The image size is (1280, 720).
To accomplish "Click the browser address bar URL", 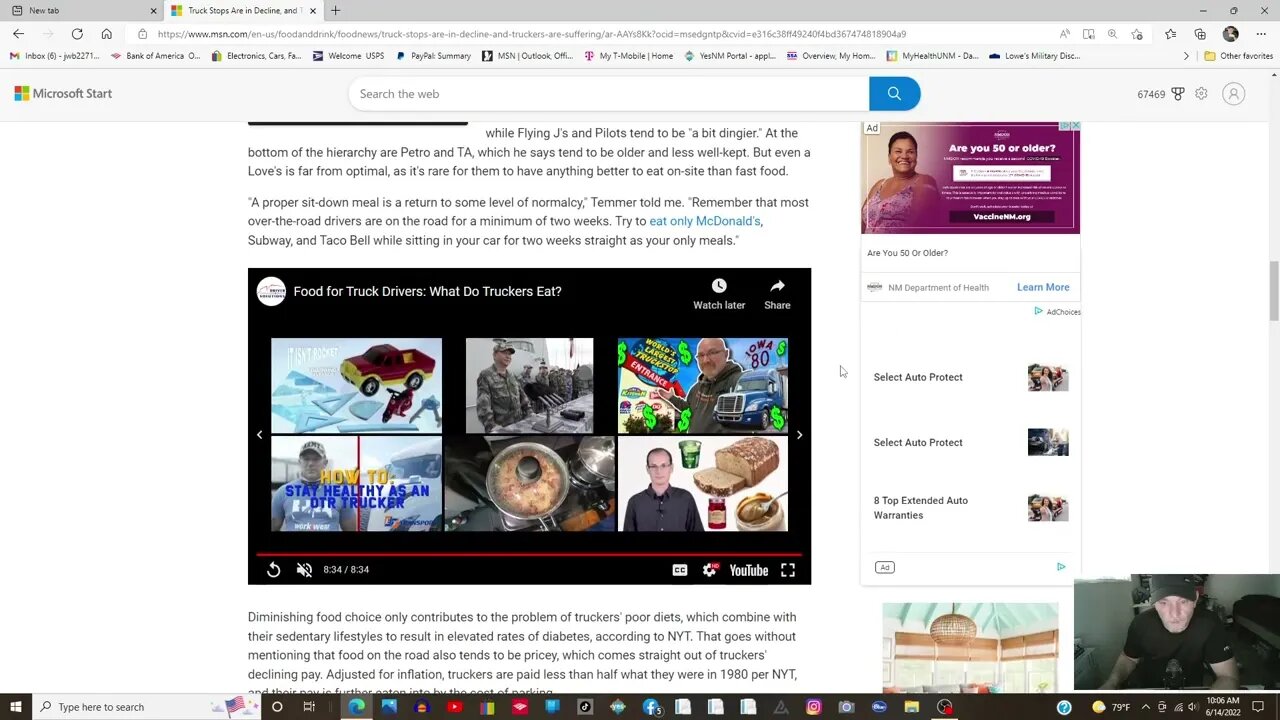I will tap(531, 34).
